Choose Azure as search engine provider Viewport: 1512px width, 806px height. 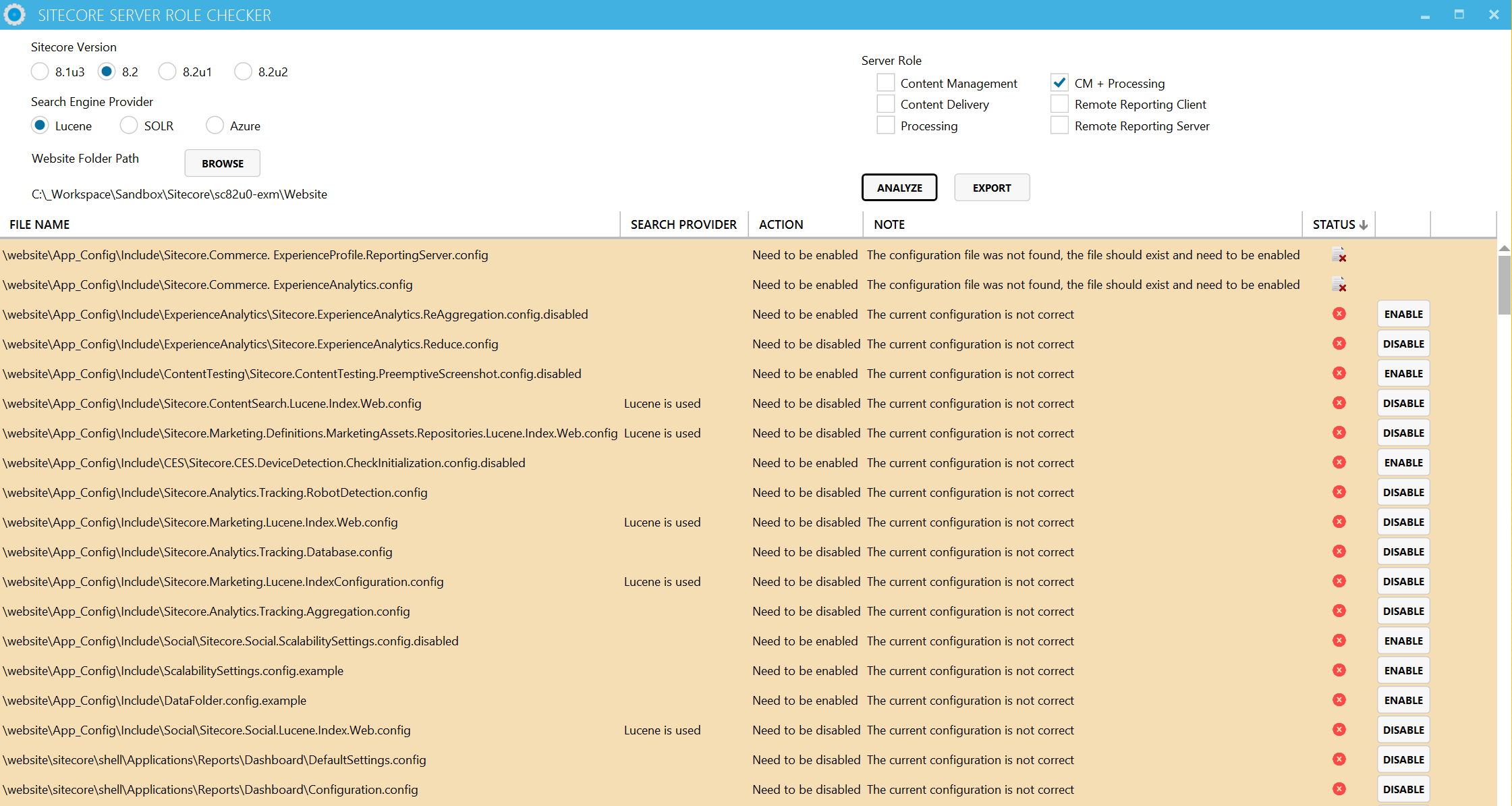click(215, 126)
